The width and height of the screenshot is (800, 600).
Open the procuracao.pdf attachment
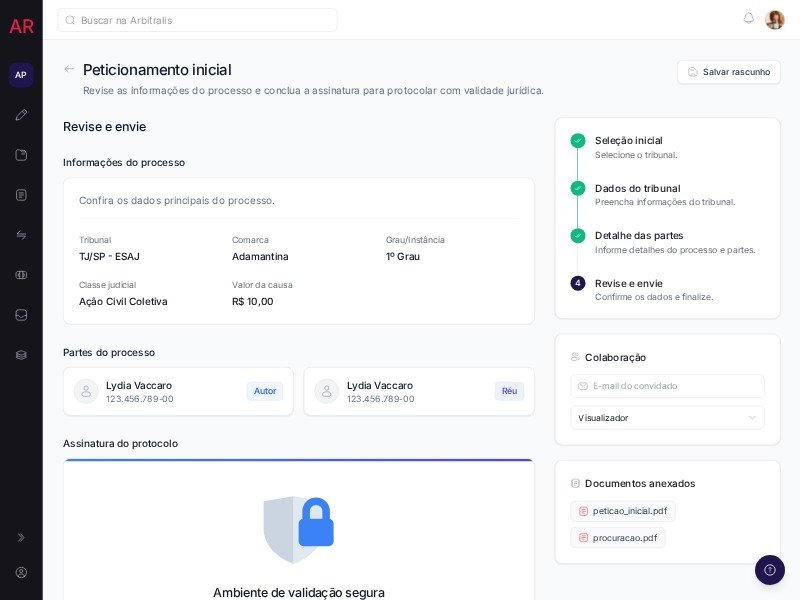618,538
